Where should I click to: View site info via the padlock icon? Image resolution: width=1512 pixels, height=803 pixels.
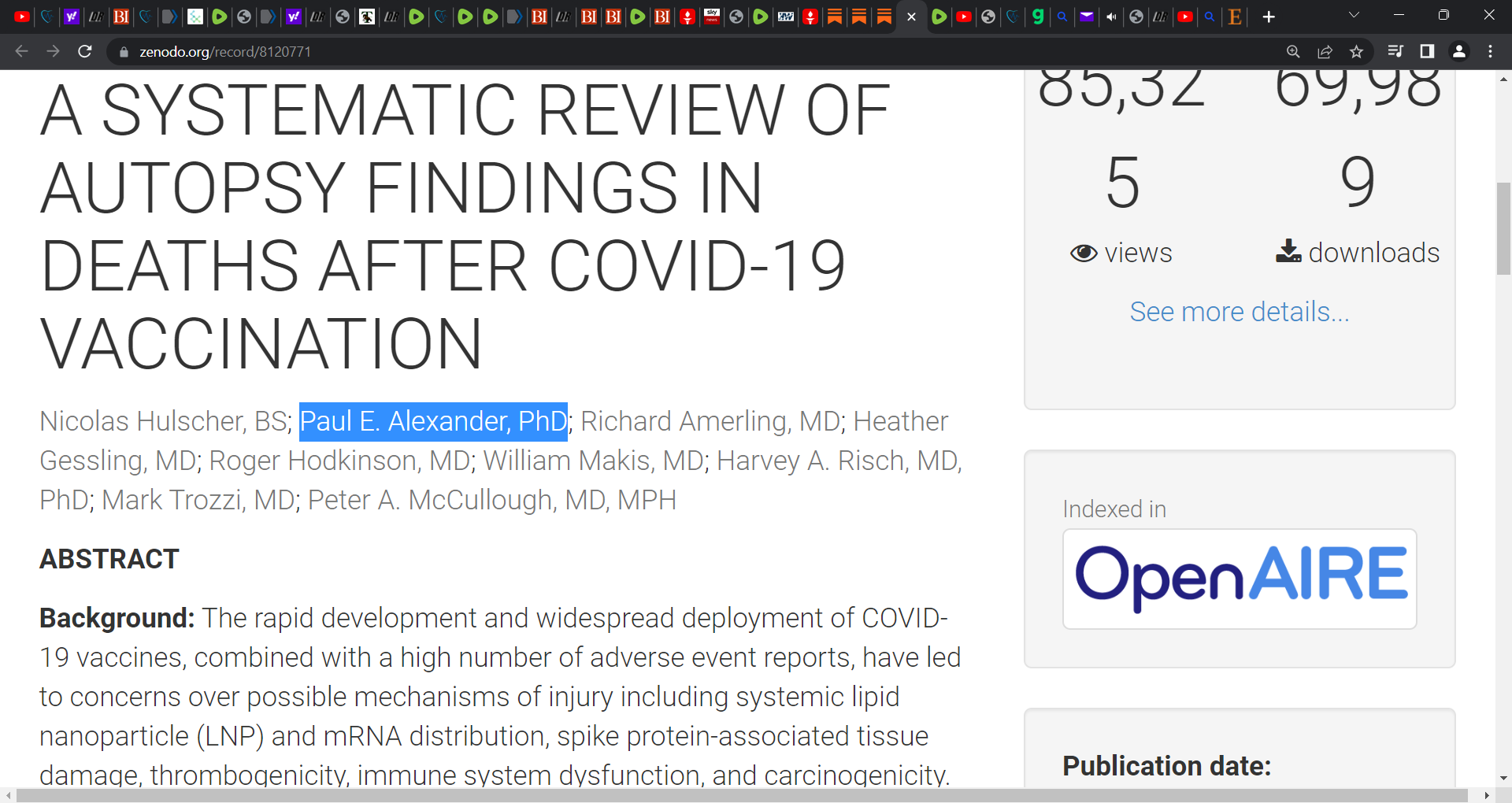click(123, 52)
